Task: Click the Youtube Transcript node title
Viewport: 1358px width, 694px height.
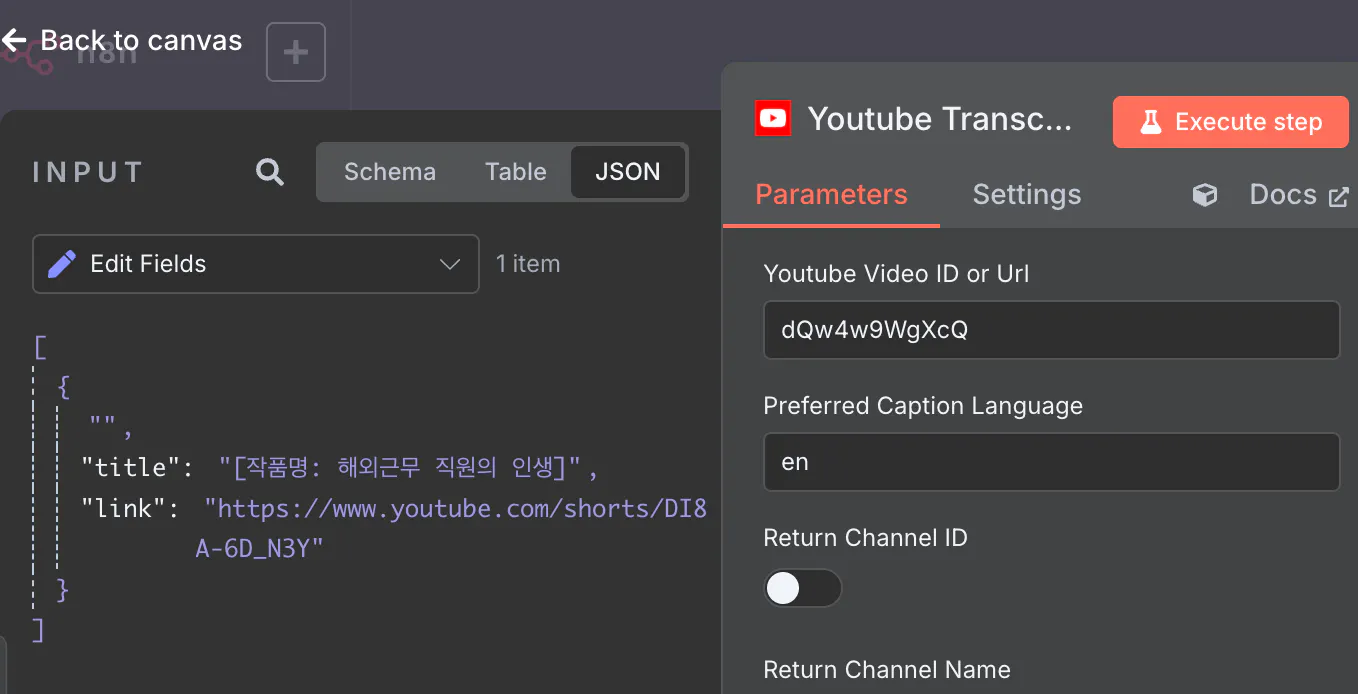Action: [x=940, y=119]
